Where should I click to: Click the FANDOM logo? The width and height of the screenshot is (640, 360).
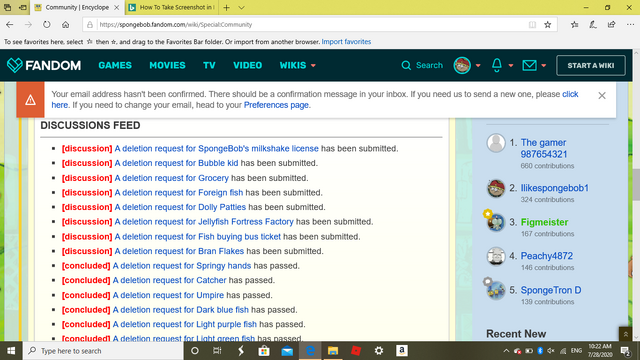(44, 65)
